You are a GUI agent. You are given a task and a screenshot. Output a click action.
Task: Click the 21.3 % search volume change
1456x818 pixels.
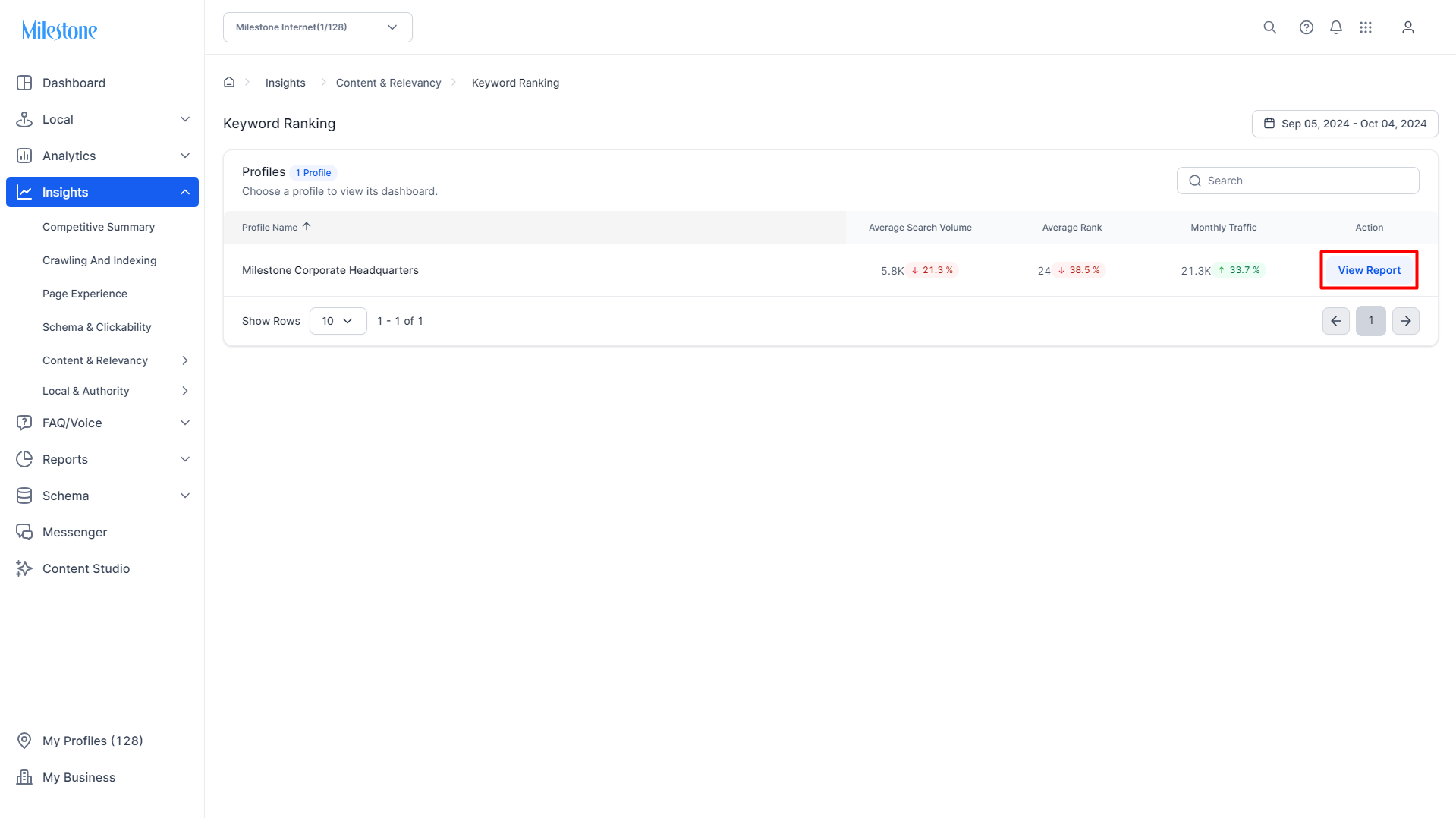tap(933, 270)
